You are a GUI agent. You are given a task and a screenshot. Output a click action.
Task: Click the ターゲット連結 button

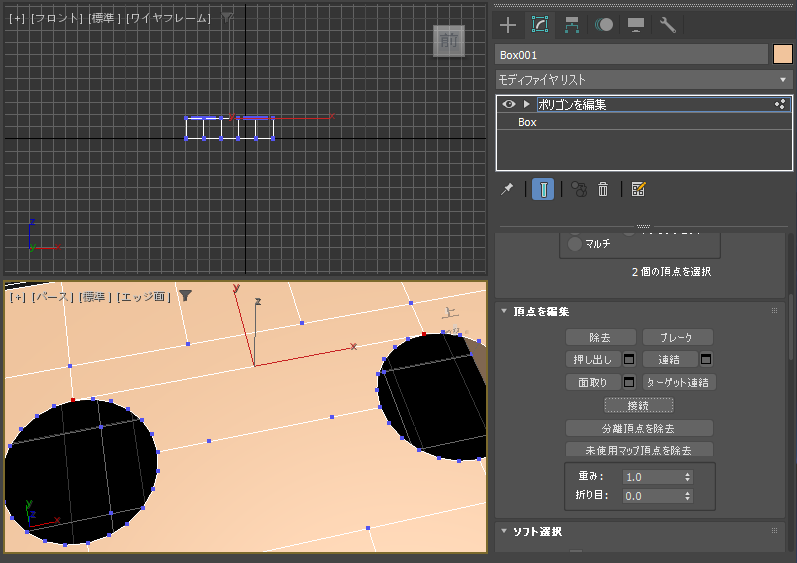coord(679,382)
